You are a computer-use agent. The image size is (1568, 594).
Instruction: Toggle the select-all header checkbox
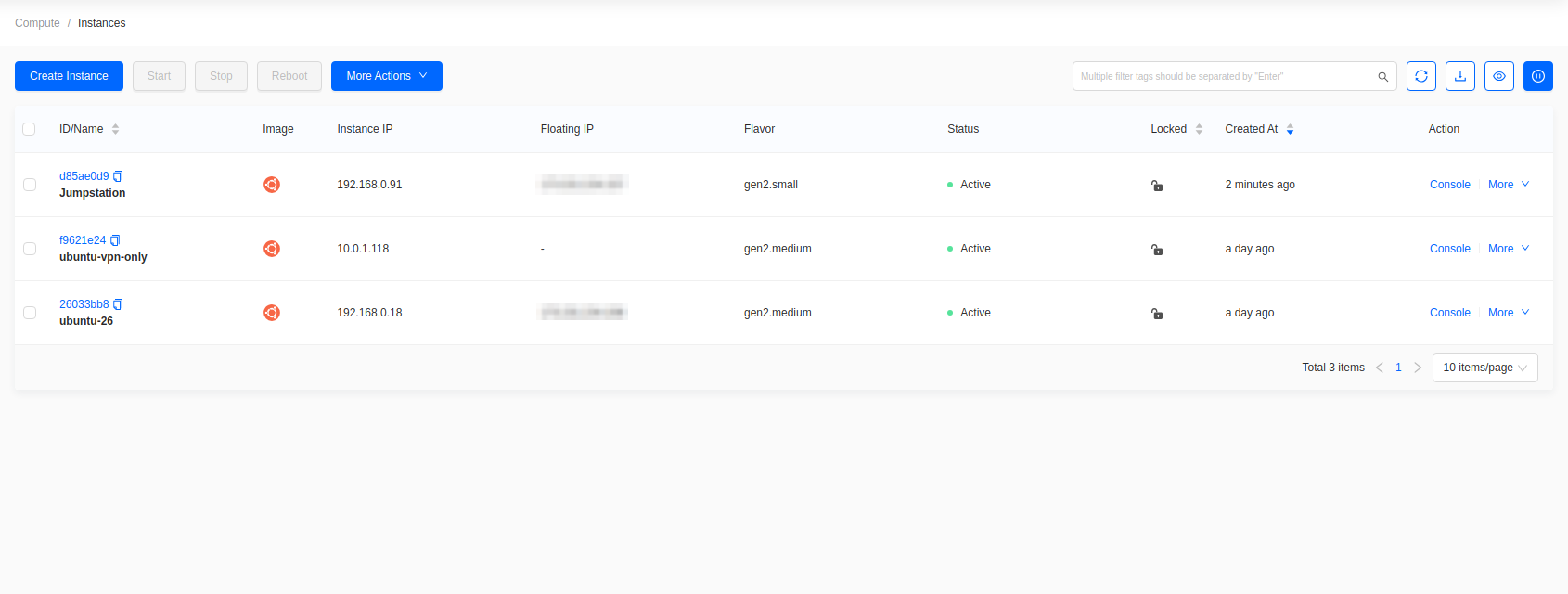point(29,129)
